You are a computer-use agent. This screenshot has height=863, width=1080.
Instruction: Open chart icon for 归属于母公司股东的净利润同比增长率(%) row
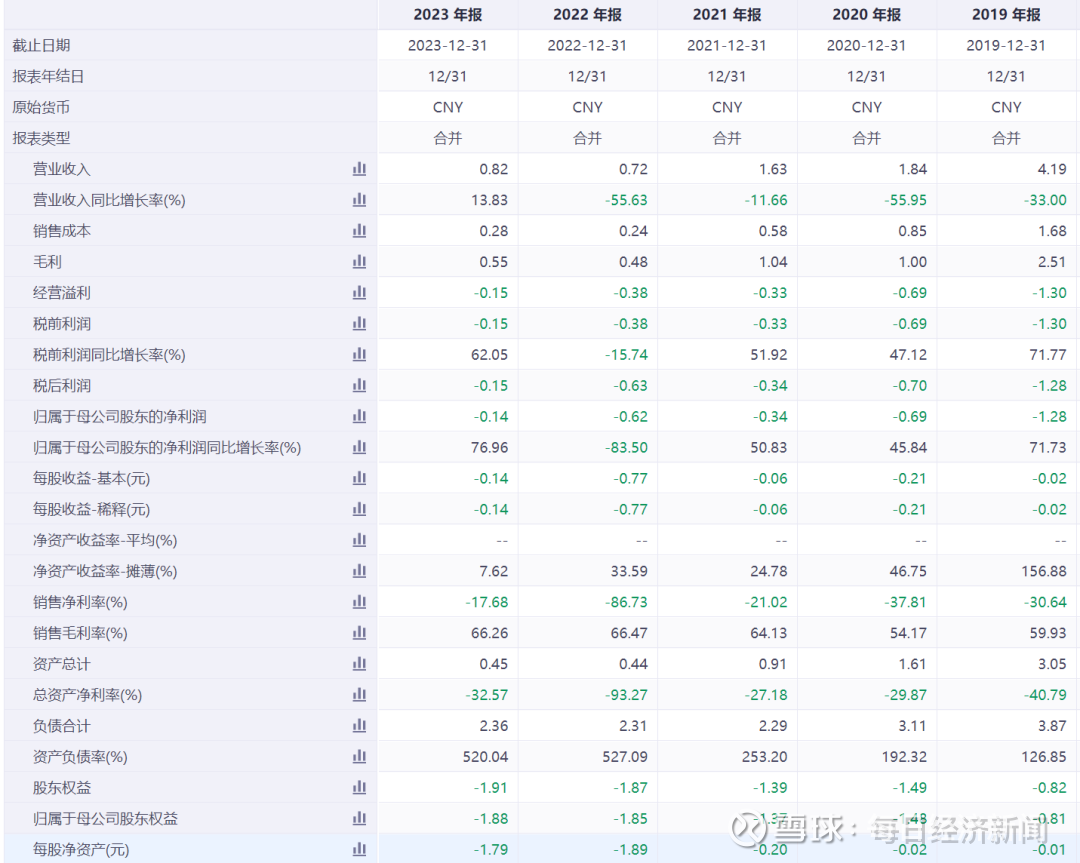tap(360, 448)
